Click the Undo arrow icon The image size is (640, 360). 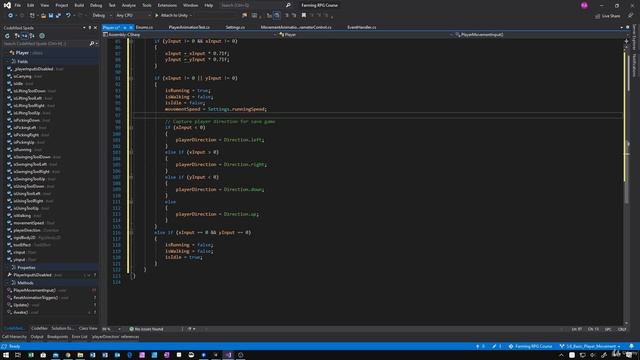point(68,16)
